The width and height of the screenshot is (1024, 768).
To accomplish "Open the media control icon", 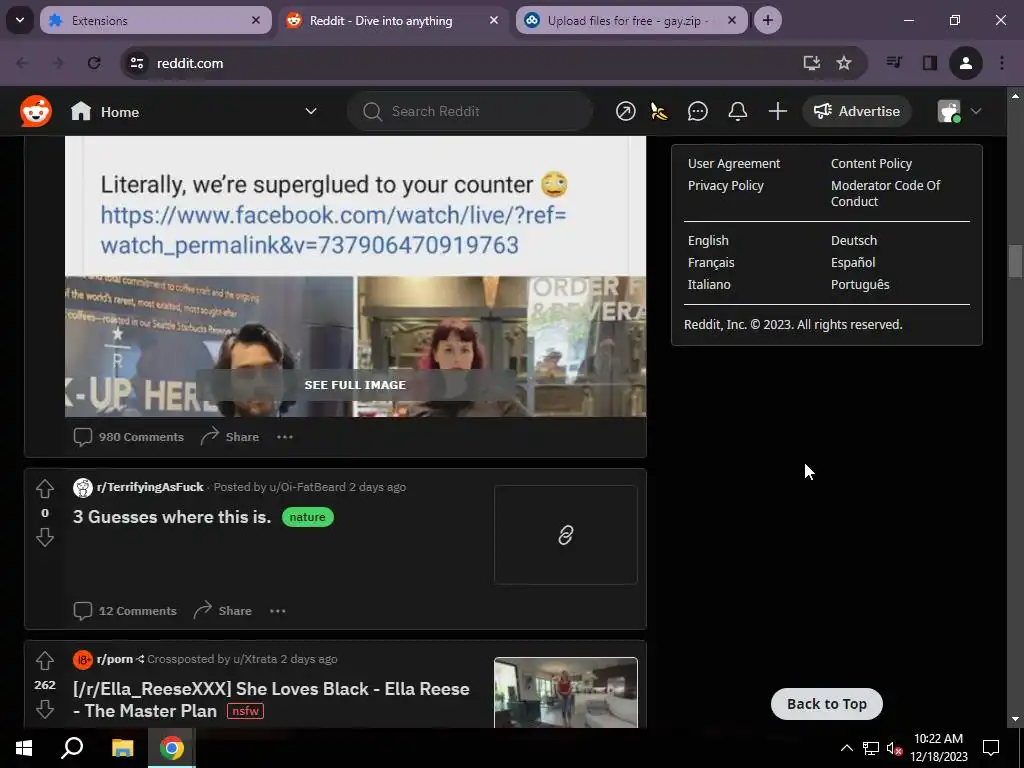I will pos(894,63).
